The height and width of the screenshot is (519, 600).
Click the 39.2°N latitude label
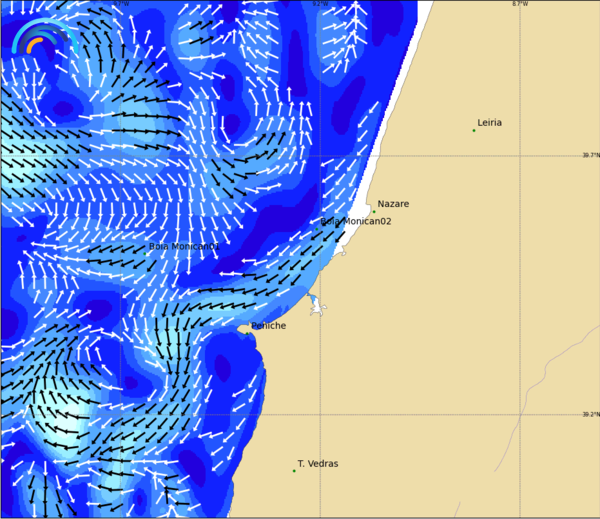590,414
